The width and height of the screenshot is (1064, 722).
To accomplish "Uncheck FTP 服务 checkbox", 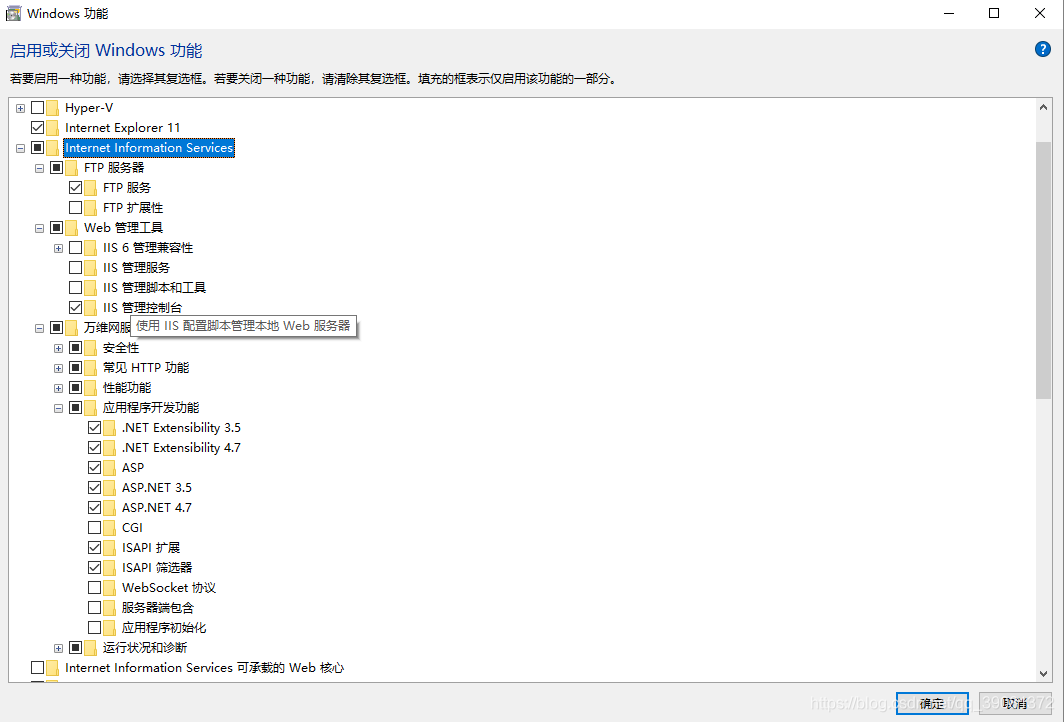I will point(75,187).
